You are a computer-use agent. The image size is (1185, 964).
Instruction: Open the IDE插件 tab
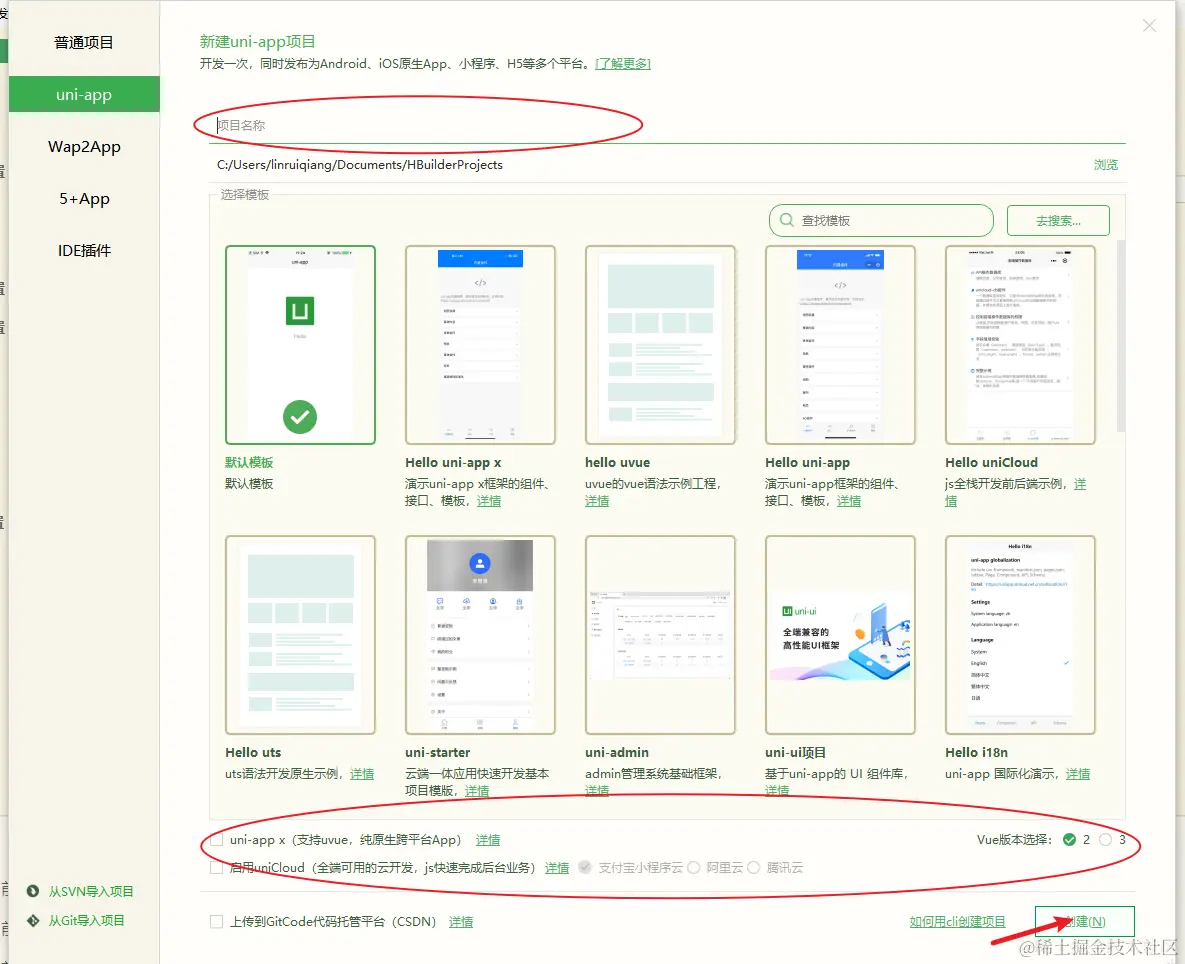click(84, 251)
